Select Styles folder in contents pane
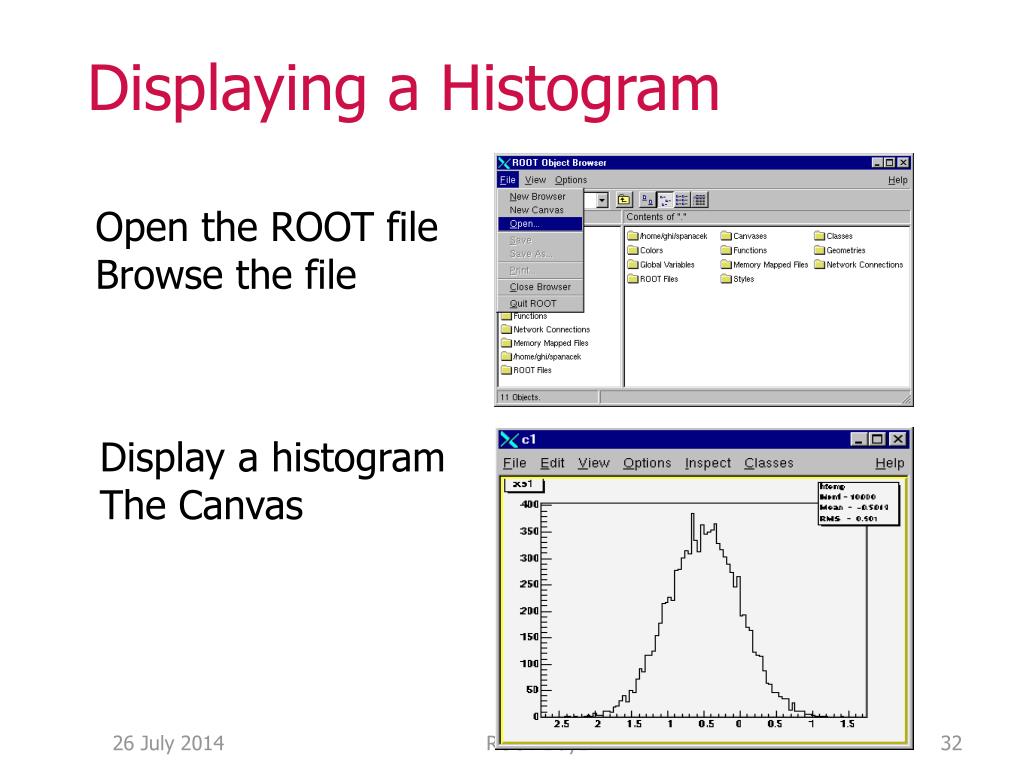Screen dimensions: 1024x768 tap(737, 279)
